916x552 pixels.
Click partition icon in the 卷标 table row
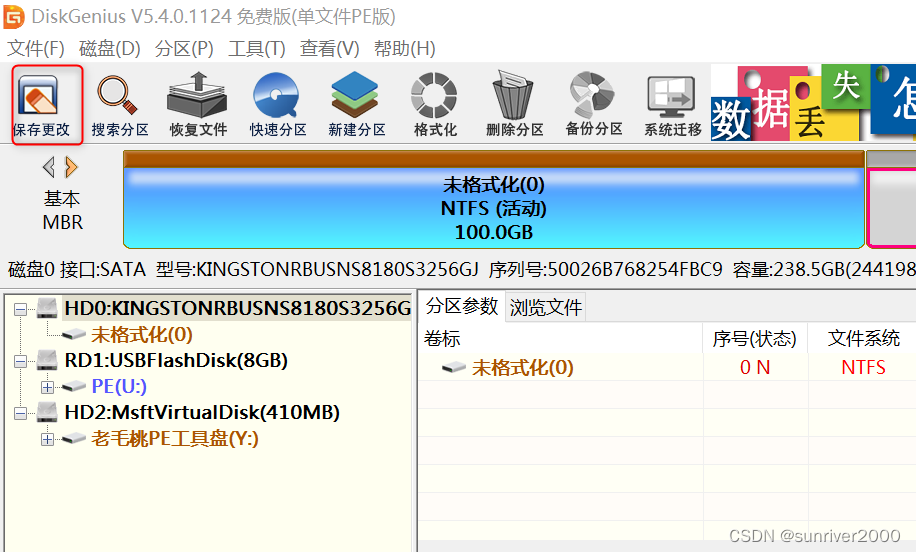pyautogui.click(x=454, y=367)
